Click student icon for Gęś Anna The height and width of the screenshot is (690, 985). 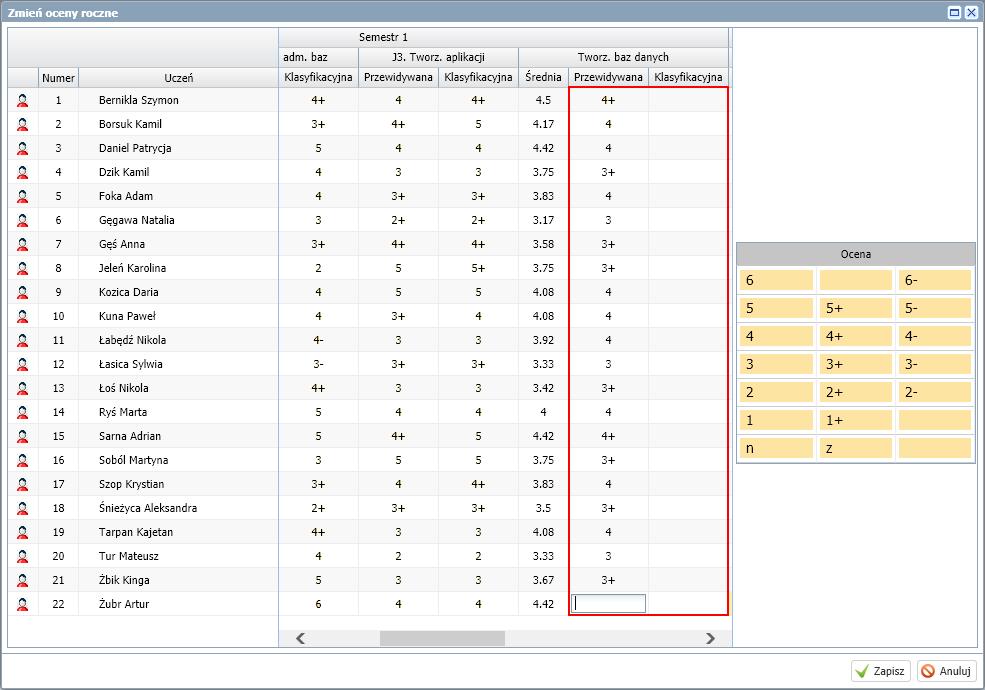click(x=23, y=244)
